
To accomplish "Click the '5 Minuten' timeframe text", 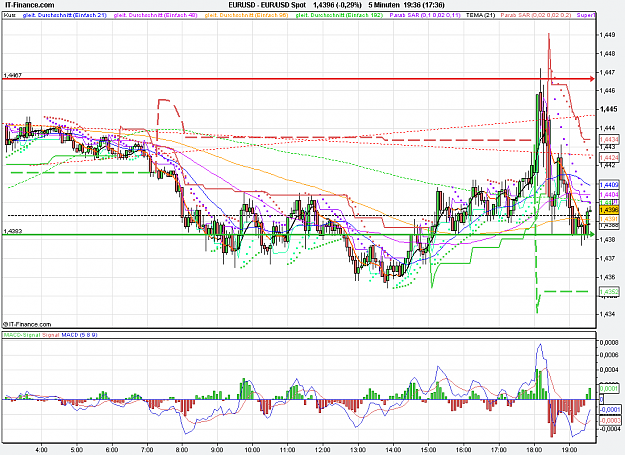I will (384, 5).
